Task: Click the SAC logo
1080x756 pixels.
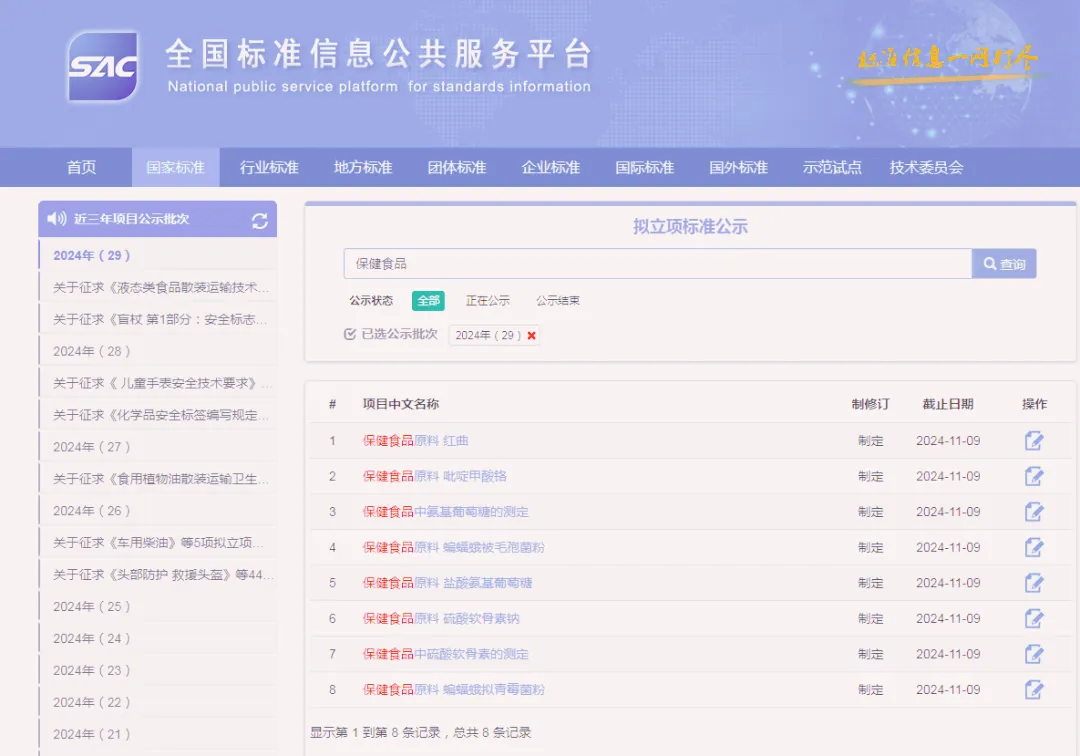Action: click(103, 67)
